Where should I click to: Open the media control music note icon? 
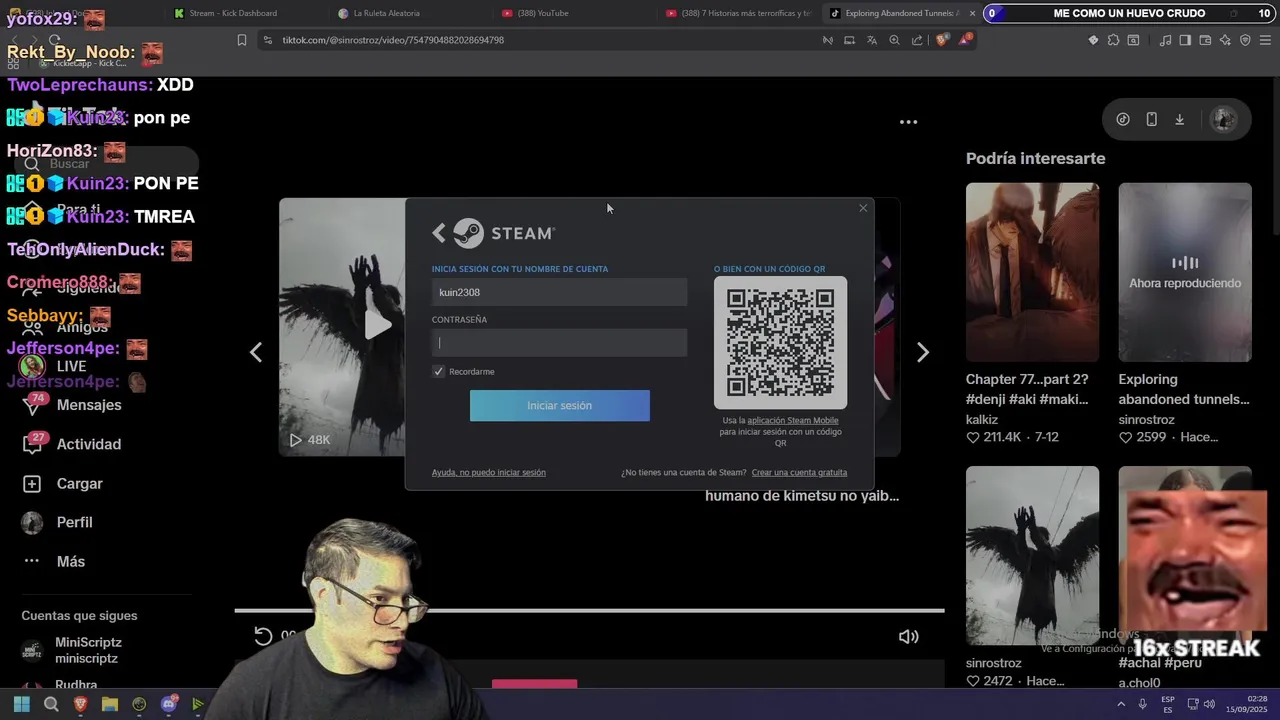point(1165,40)
